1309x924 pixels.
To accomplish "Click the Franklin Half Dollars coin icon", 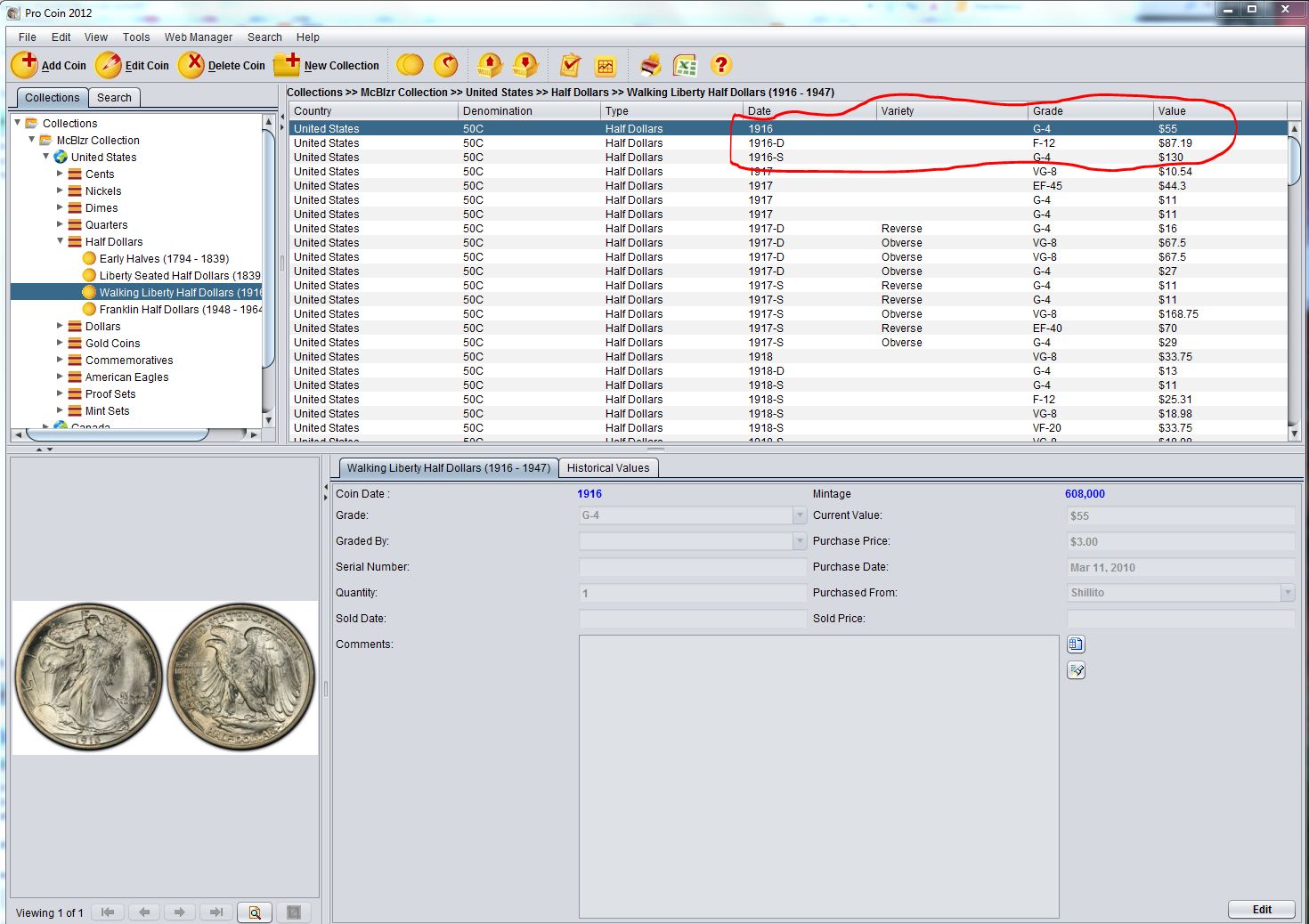I will click(x=89, y=309).
